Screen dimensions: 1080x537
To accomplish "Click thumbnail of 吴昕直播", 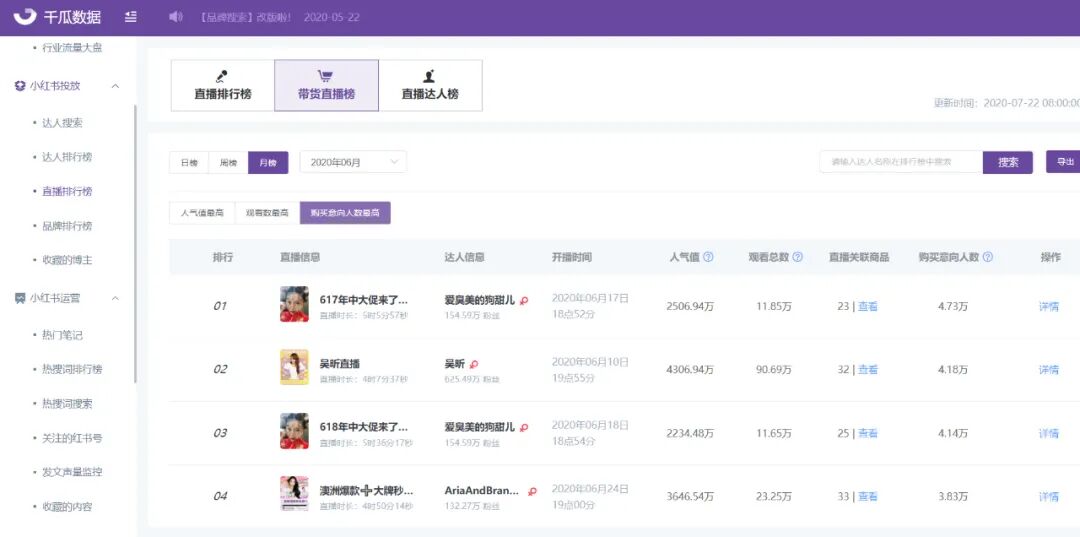I will [294, 367].
